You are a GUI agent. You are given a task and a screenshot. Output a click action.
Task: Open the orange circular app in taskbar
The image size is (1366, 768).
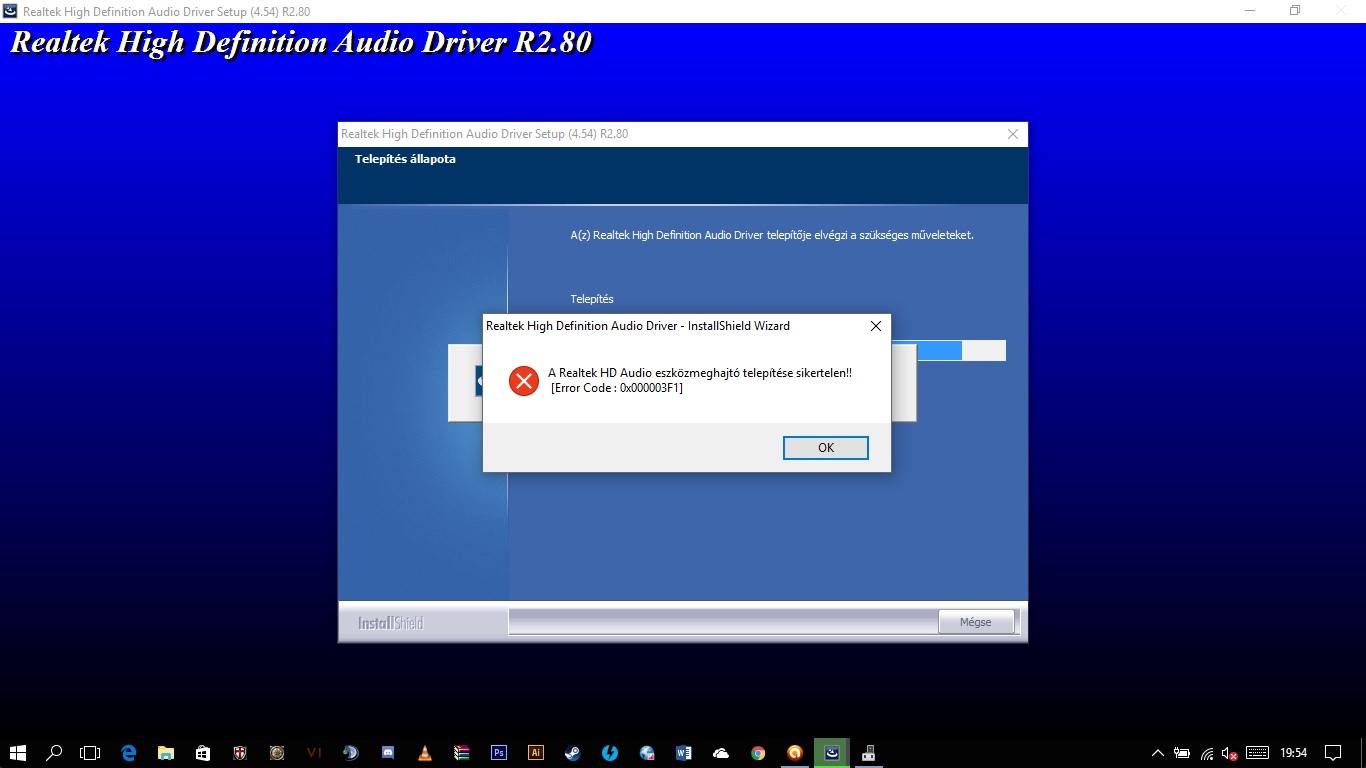click(x=795, y=753)
